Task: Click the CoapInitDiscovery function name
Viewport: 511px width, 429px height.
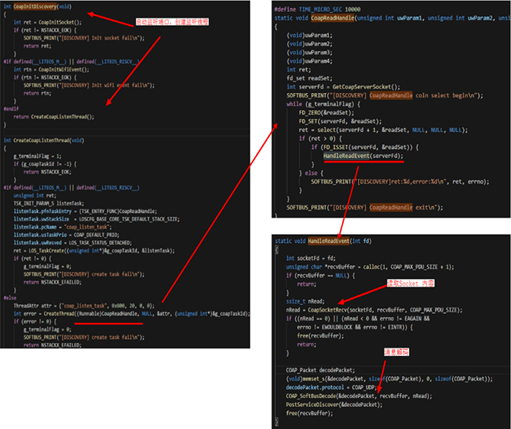Action: 35,6
